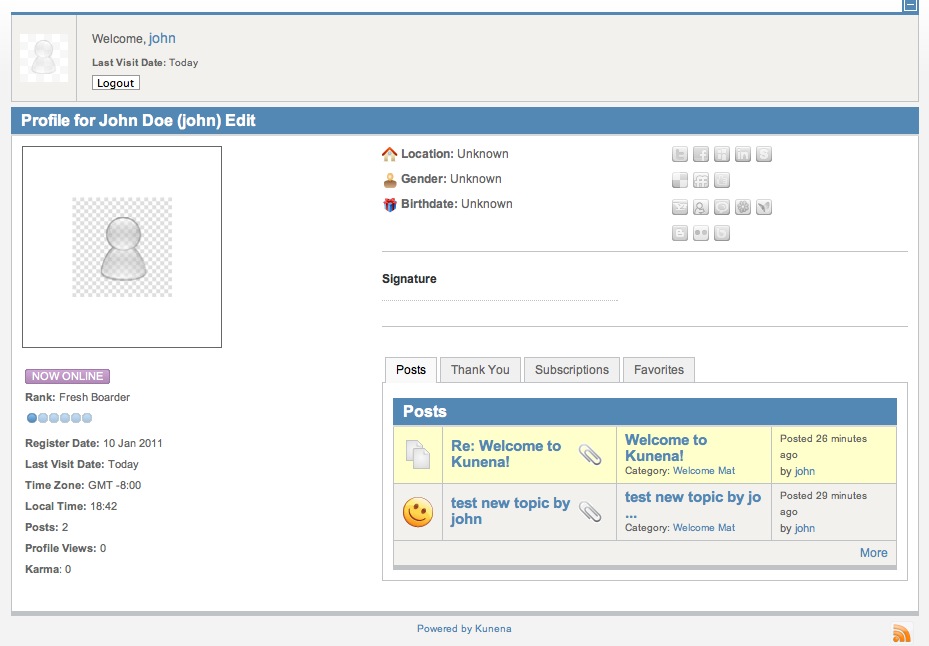The width and height of the screenshot is (929, 646).
Task: Open the RSS feed icon
Action: (x=901, y=632)
